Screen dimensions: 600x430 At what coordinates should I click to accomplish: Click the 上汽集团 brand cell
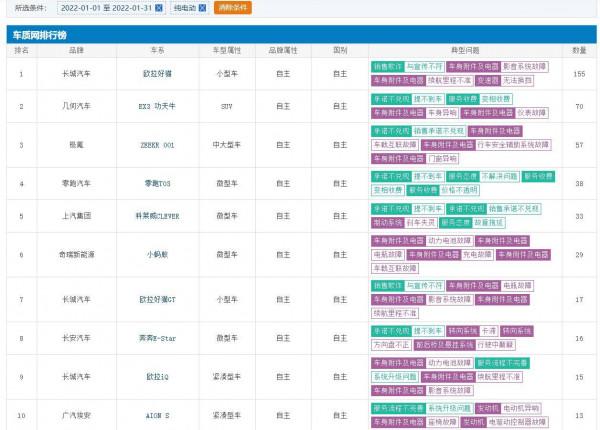click(77, 216)
